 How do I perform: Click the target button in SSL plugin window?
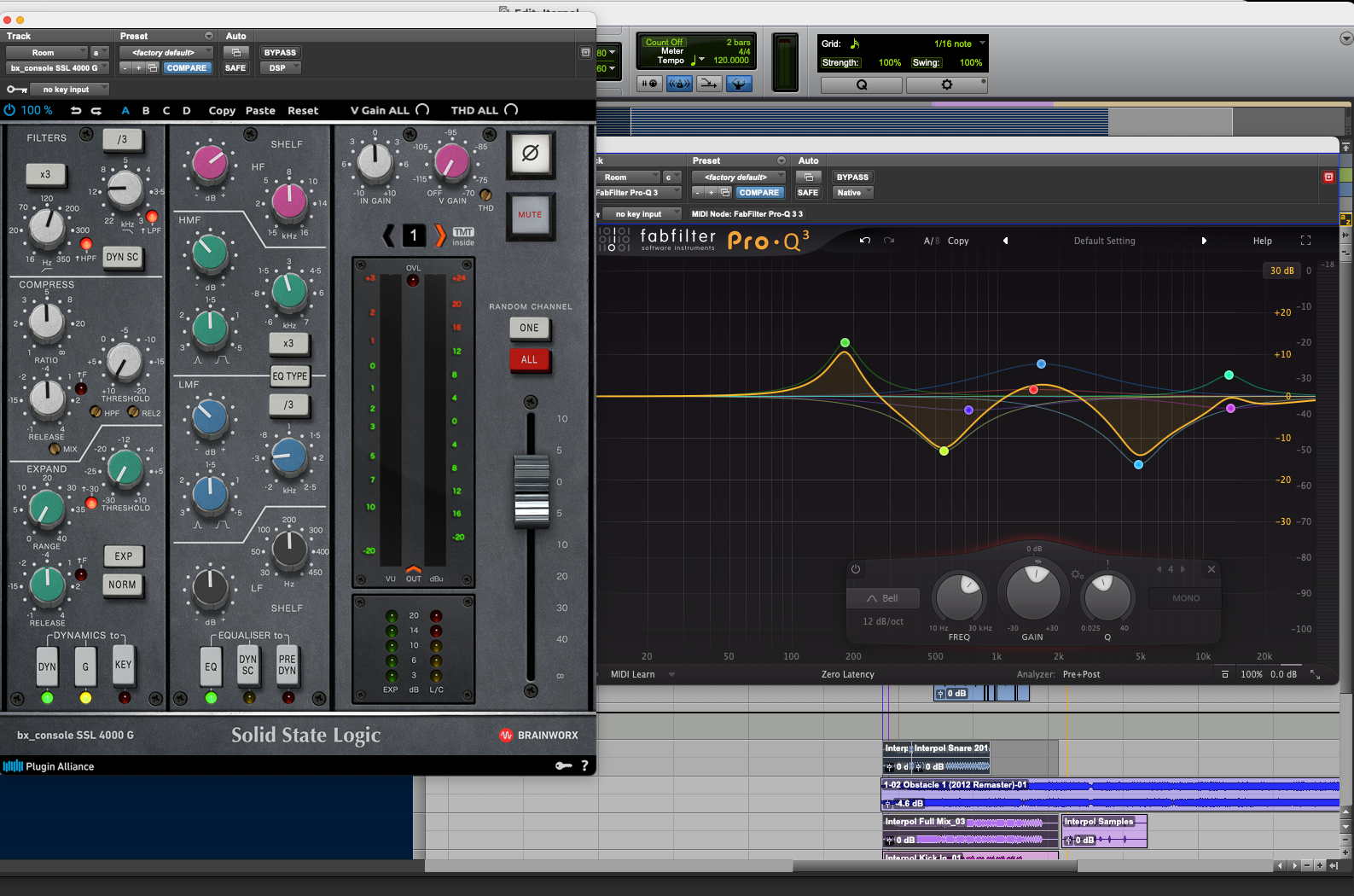pyautogui.click(x=585, y=53)
